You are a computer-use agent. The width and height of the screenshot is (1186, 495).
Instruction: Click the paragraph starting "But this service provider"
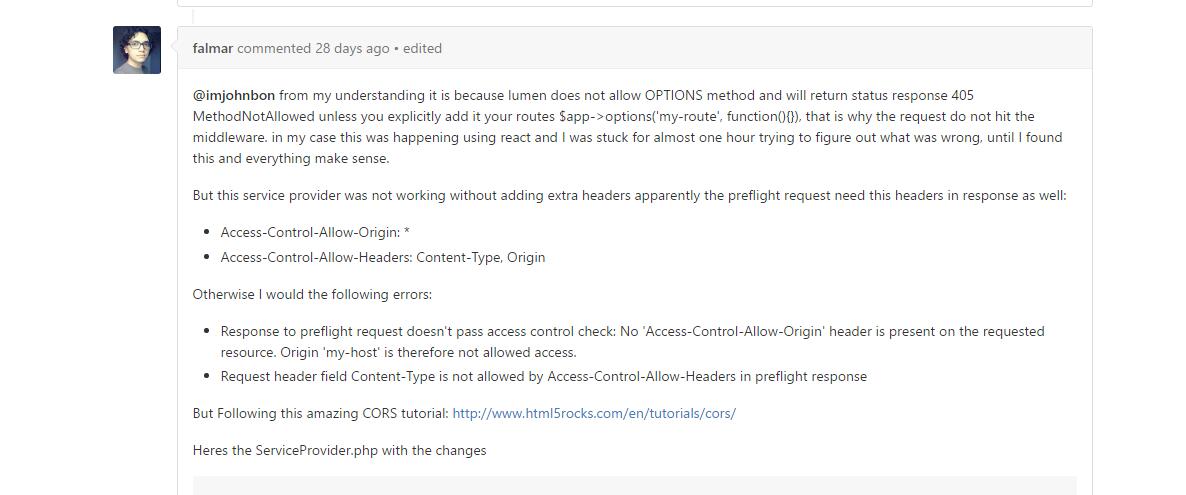[x=629, y=196]
